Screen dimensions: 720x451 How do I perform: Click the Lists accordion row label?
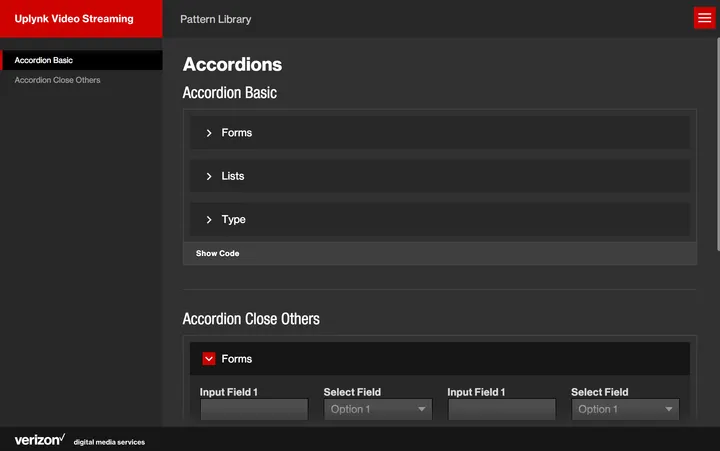pyautogui.click(x=233, y=176)
